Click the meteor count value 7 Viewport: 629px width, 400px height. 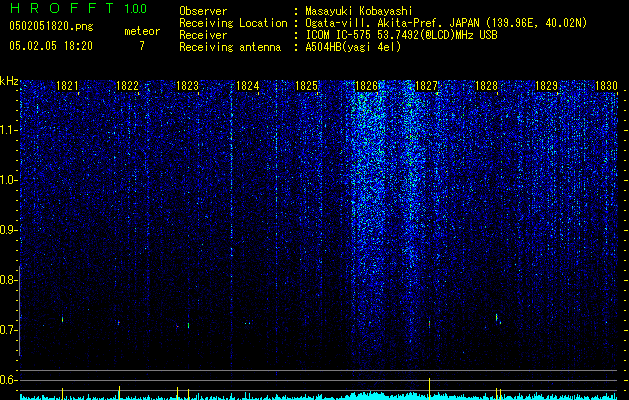pyautogui.click(x=142, y=46)
